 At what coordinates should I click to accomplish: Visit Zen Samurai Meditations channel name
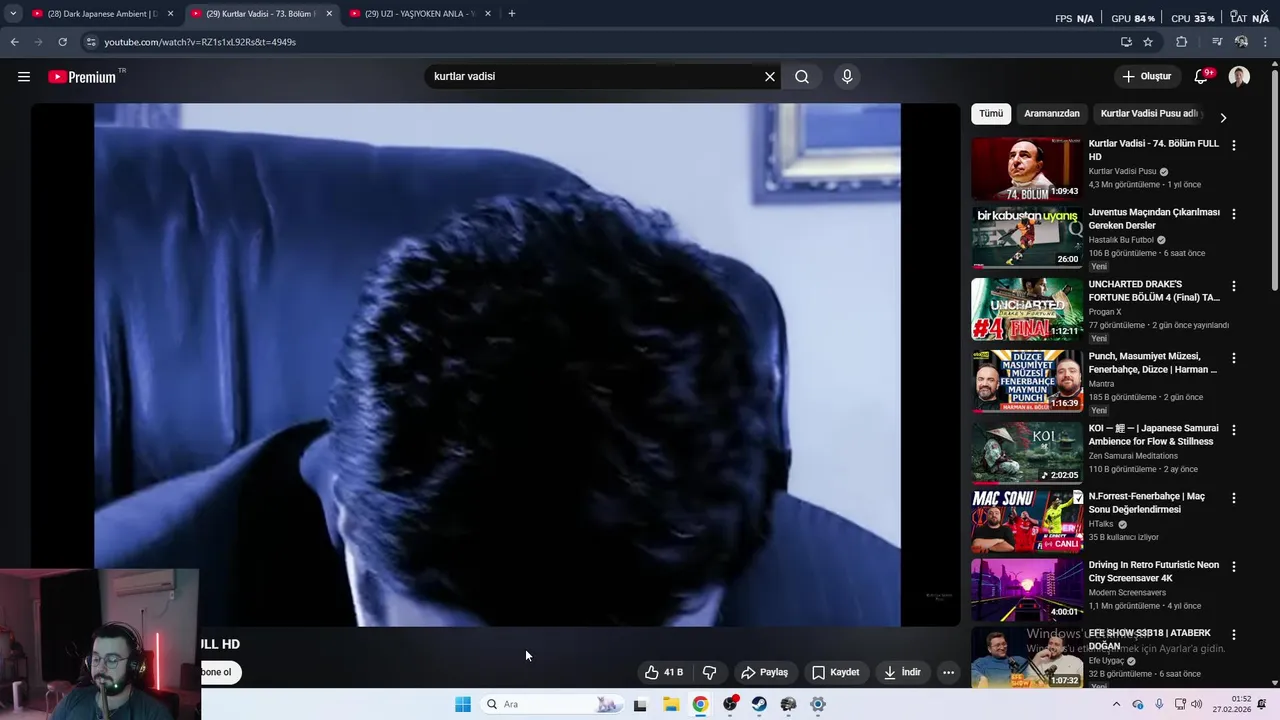pyautogui.click(x=1133, y=456)
